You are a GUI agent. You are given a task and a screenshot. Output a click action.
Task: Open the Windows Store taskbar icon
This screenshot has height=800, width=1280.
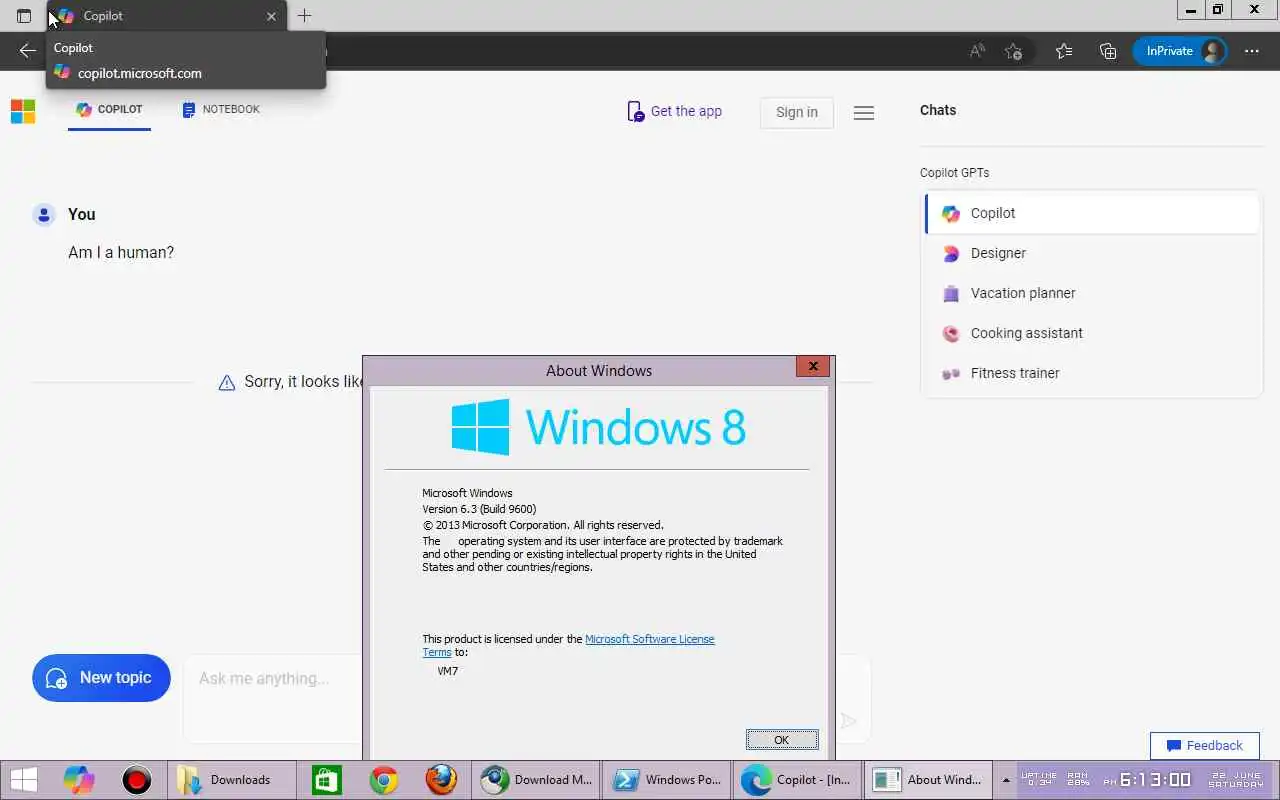[x=327, y=780]
